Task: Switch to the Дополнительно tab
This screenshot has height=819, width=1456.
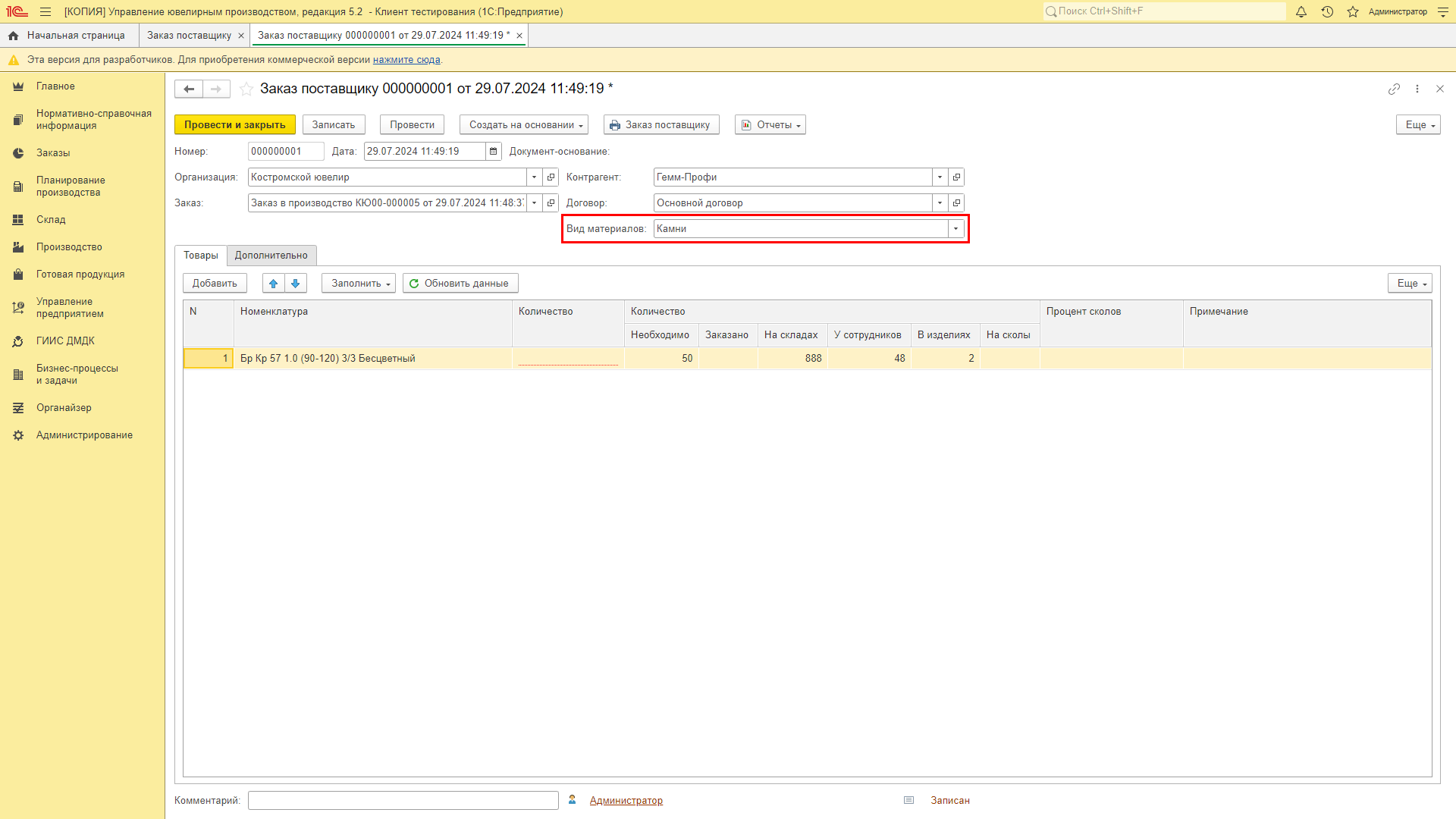Action: pyautogui.click(x=271, y=256)
